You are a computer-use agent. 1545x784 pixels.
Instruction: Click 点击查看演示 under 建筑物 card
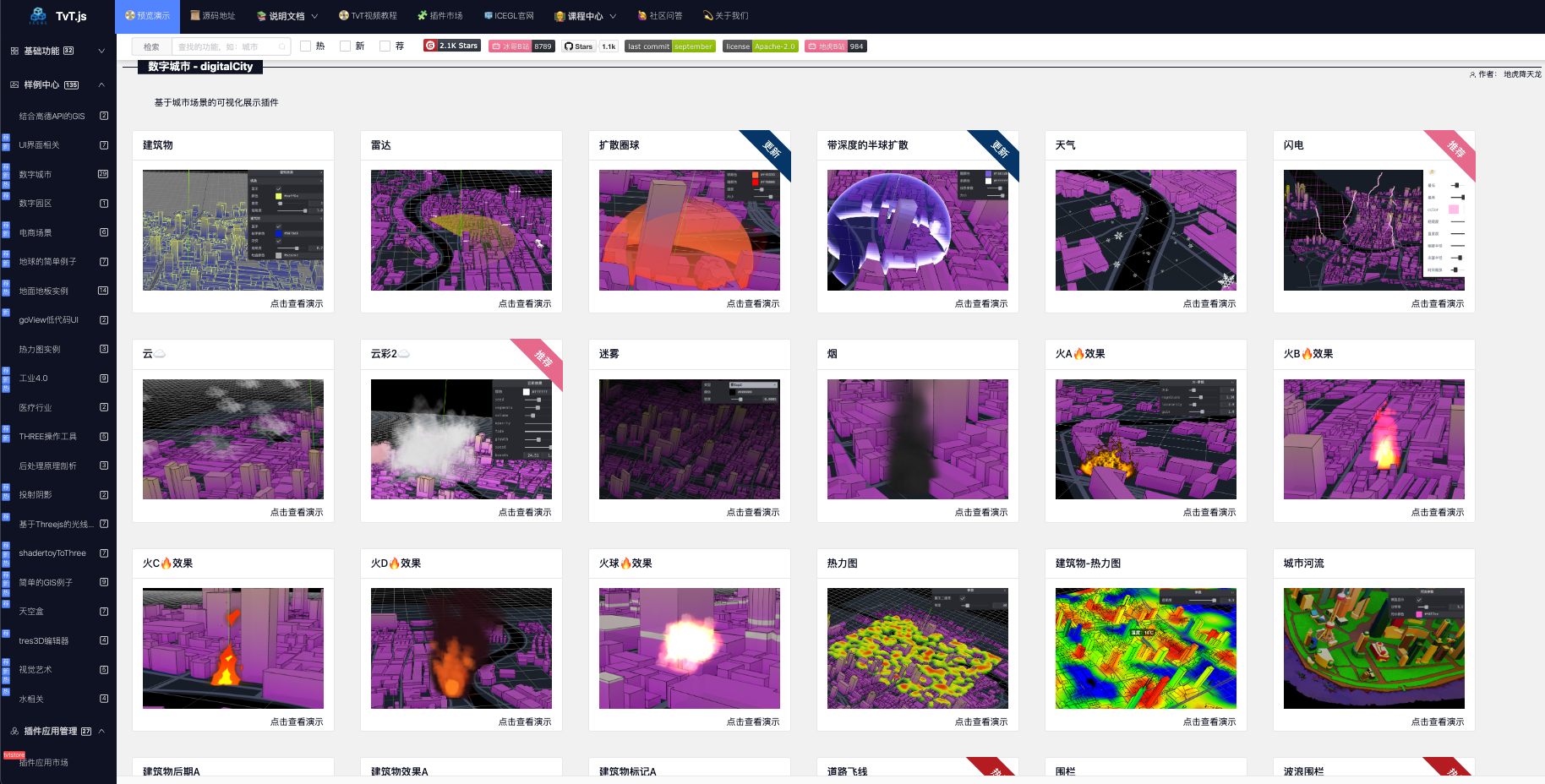[297, 303]
